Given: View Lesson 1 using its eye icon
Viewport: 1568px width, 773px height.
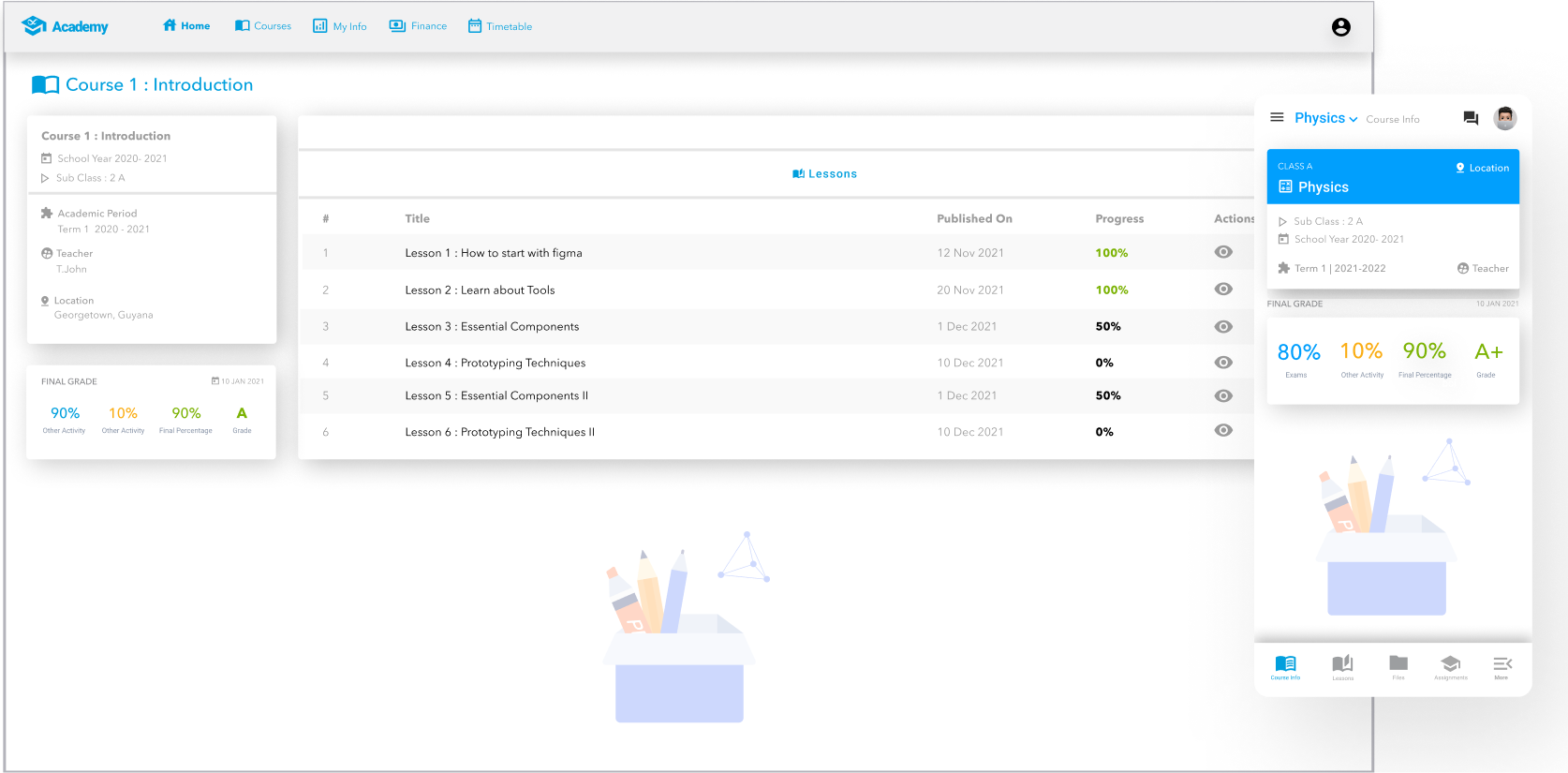Looking at the screenshot, I should coord(1223,252).
